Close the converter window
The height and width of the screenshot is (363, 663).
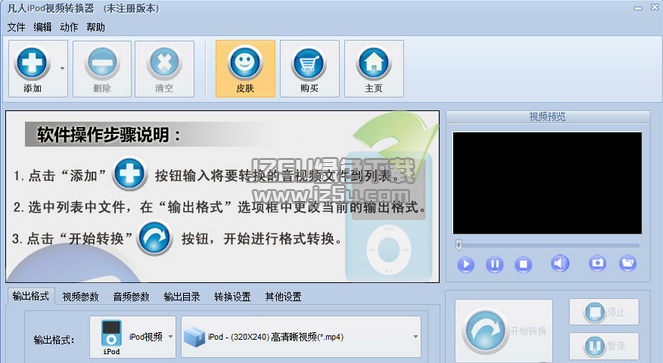point(655,7)
